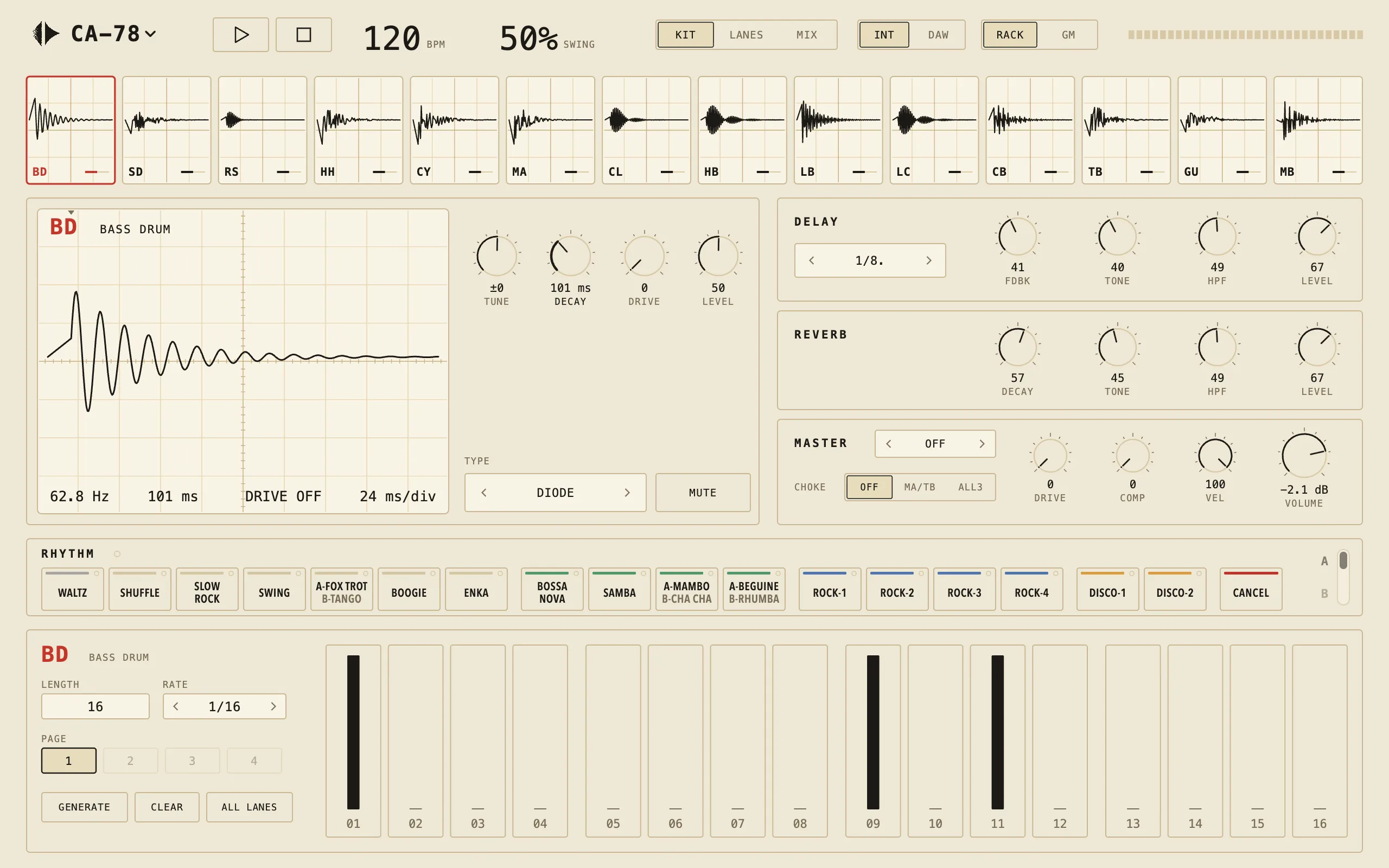Screen dimensions: 1389x868
Task: Increase the step RATE with right arrow
Action: click(273, 706)
